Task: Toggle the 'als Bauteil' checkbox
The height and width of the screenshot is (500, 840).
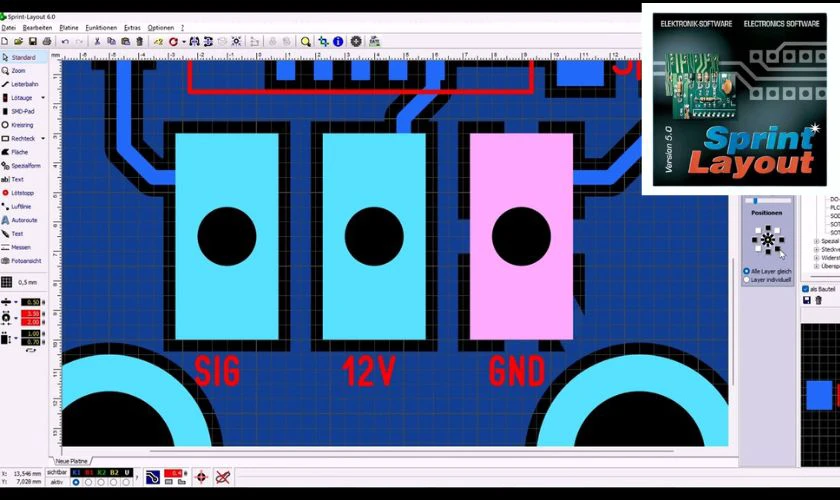Action: coord(806,289)
